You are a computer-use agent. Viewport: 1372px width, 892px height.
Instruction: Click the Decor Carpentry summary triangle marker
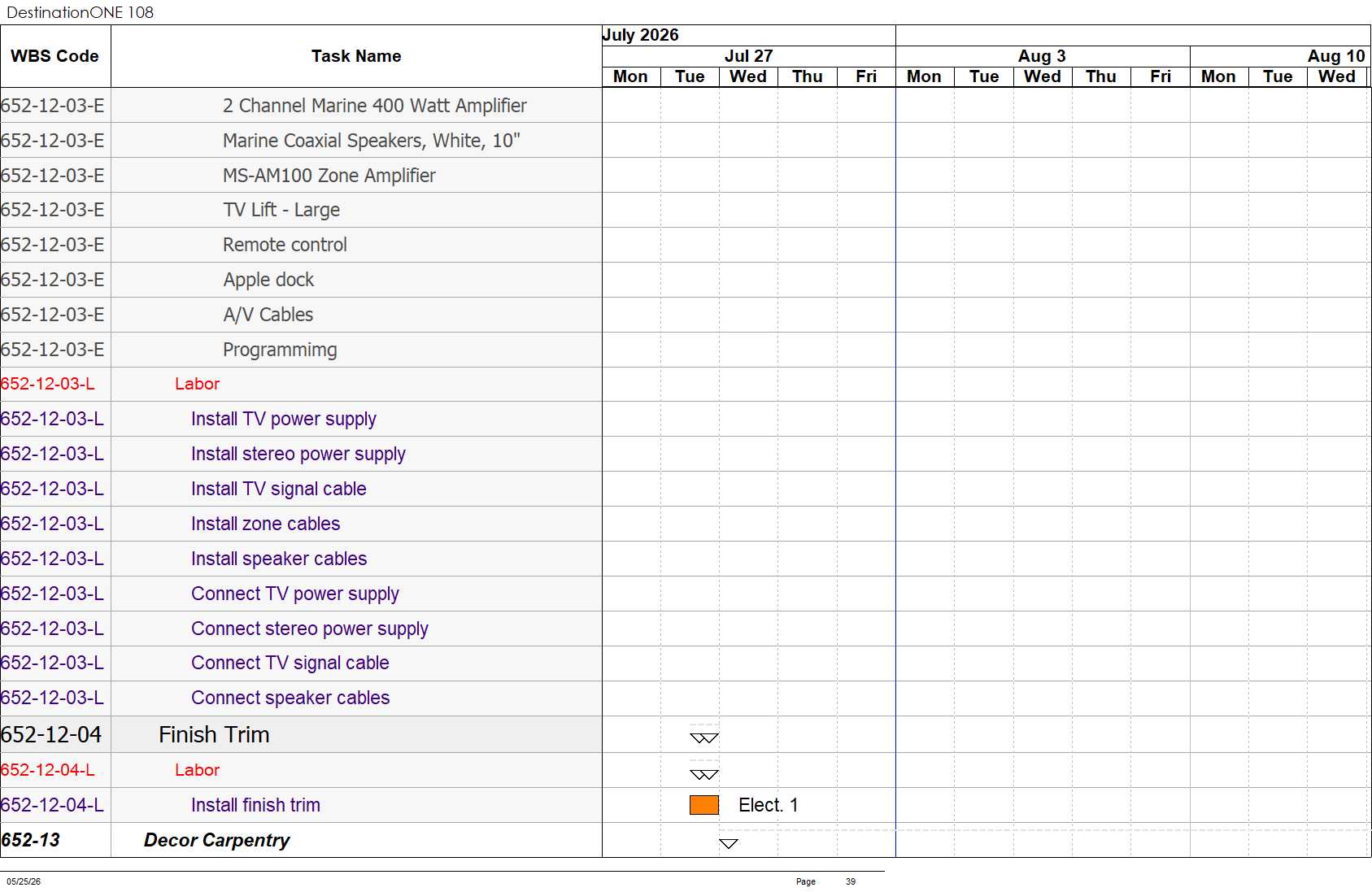(729, 843)
